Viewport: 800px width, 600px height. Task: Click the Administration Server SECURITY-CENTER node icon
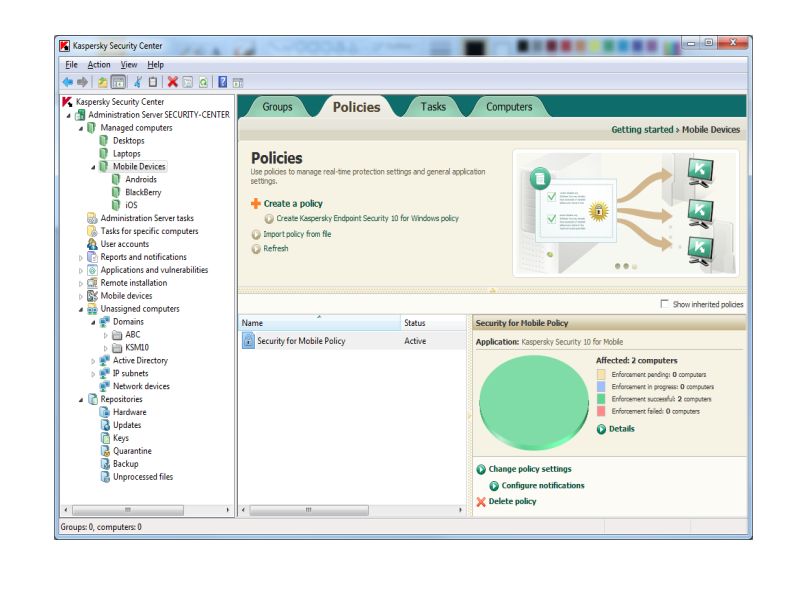click(80, 115)
